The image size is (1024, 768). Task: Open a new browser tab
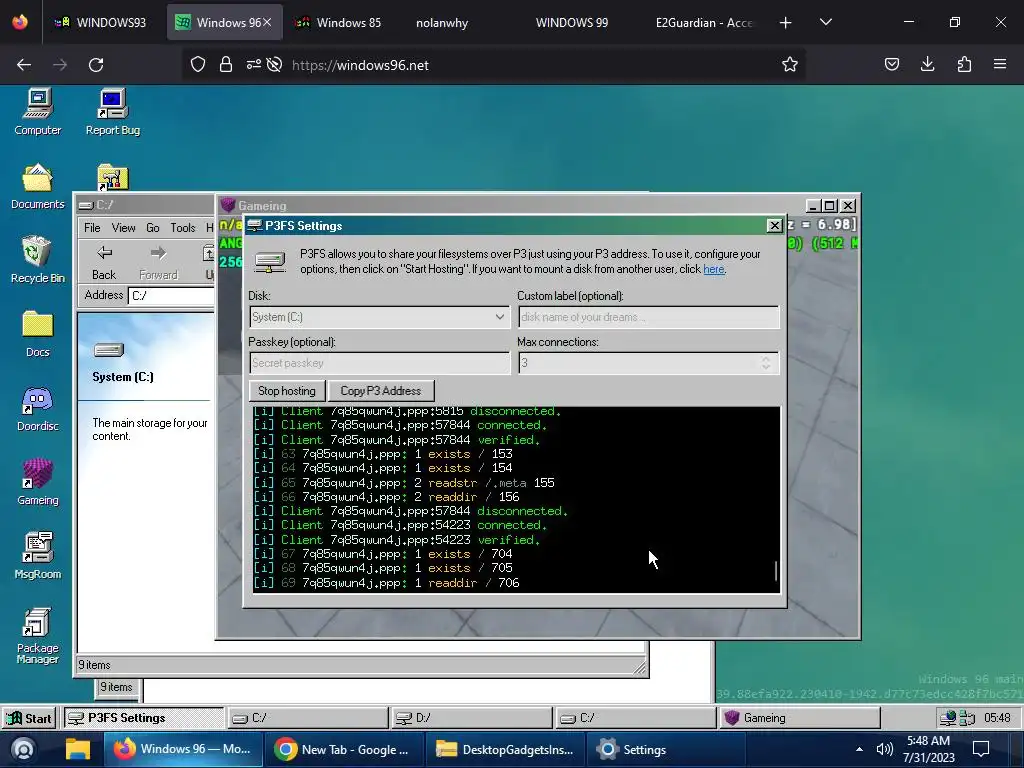786,23
